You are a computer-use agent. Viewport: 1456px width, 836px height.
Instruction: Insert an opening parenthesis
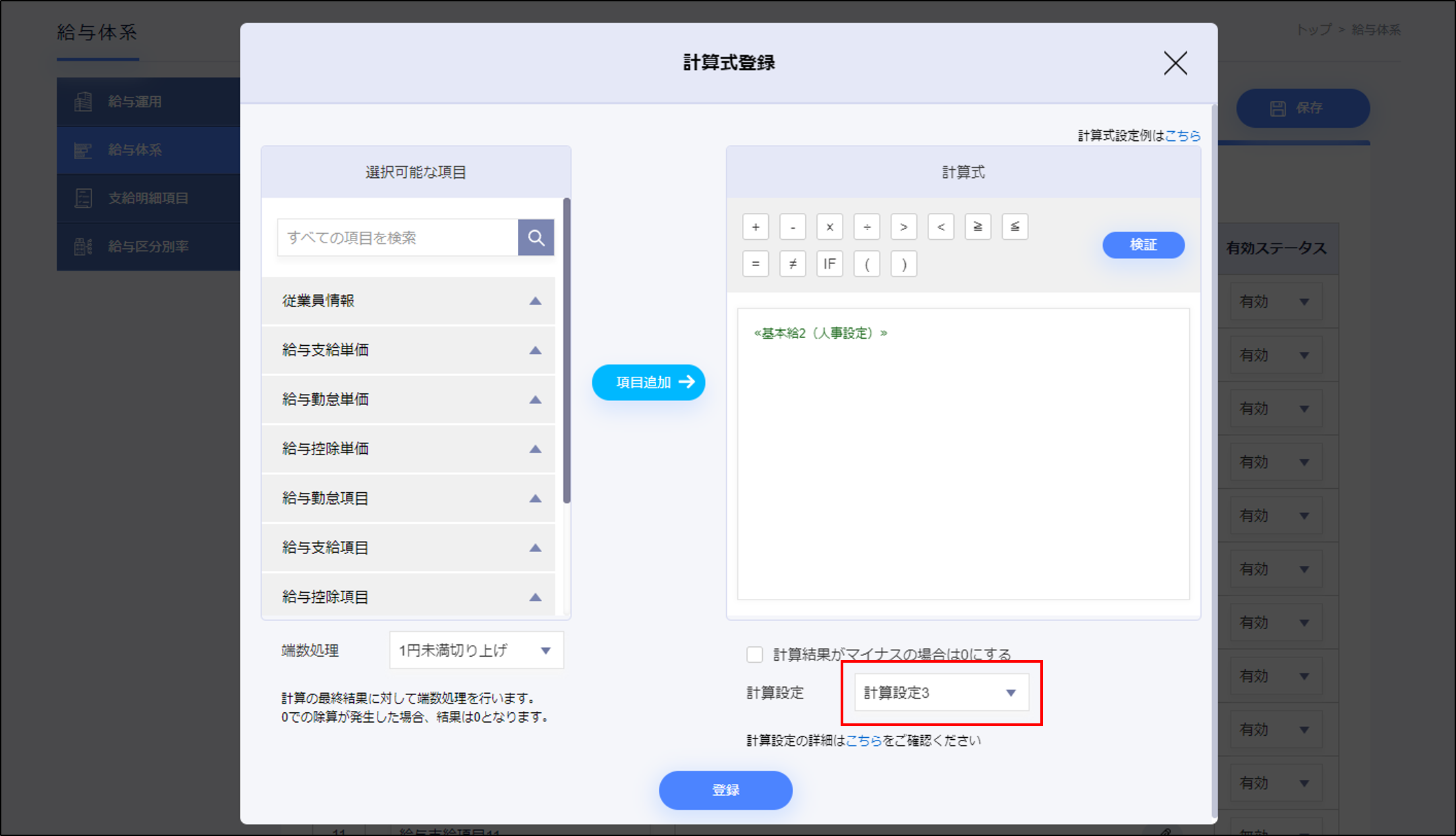(x=867, y=264)
